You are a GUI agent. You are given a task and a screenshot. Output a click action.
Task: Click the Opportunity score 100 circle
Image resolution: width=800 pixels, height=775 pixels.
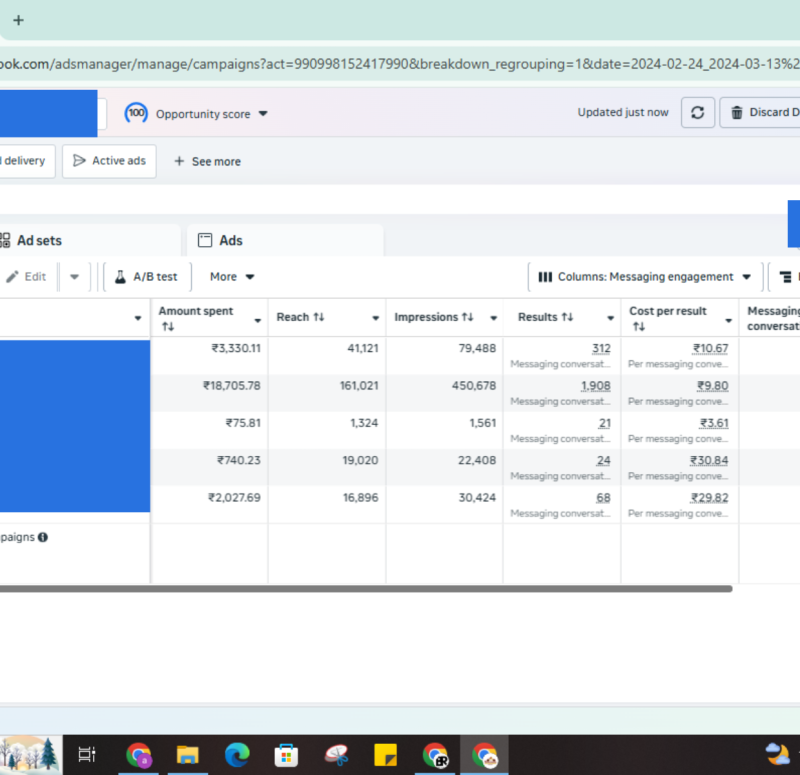tap(136, 114)
